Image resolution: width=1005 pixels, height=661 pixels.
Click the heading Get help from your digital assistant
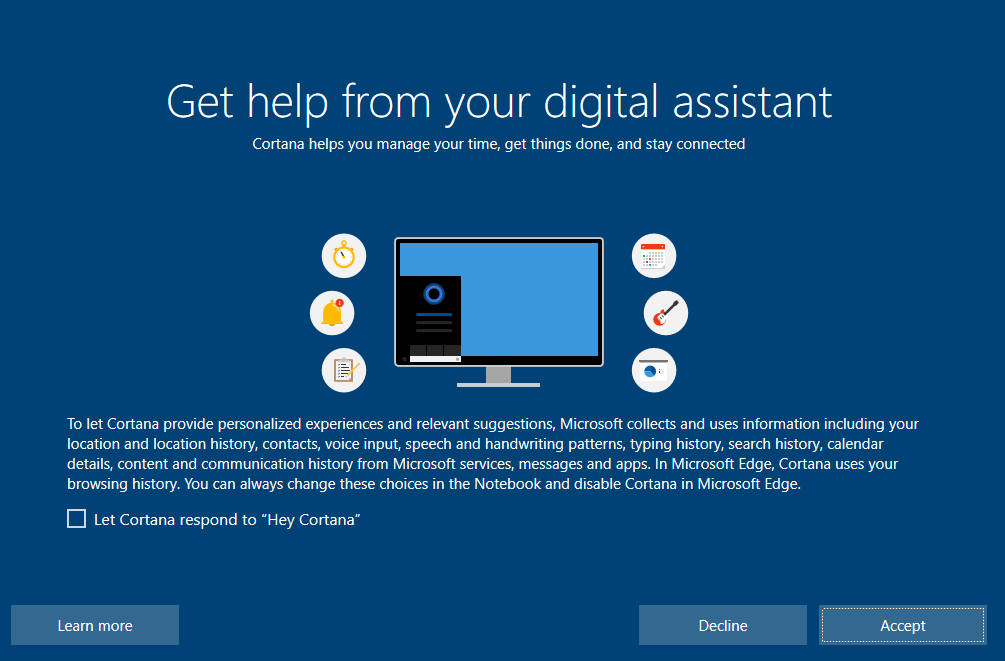point(499,102)
